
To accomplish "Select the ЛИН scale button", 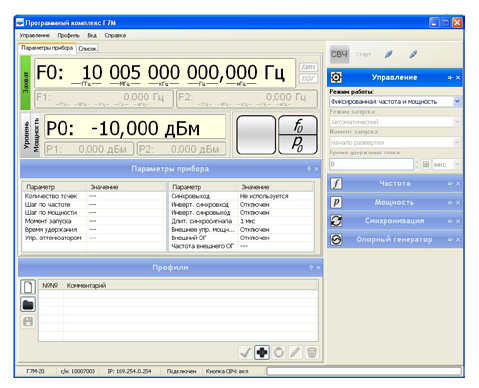I will pyautogui.click(x=308, y=67).
